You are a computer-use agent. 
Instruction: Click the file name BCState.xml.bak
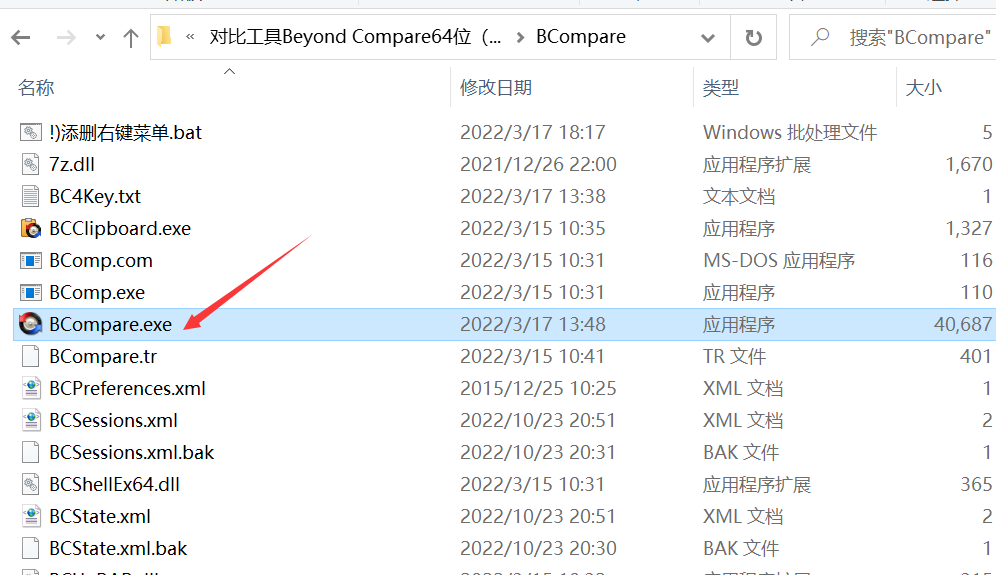click(x=118, y=548)
